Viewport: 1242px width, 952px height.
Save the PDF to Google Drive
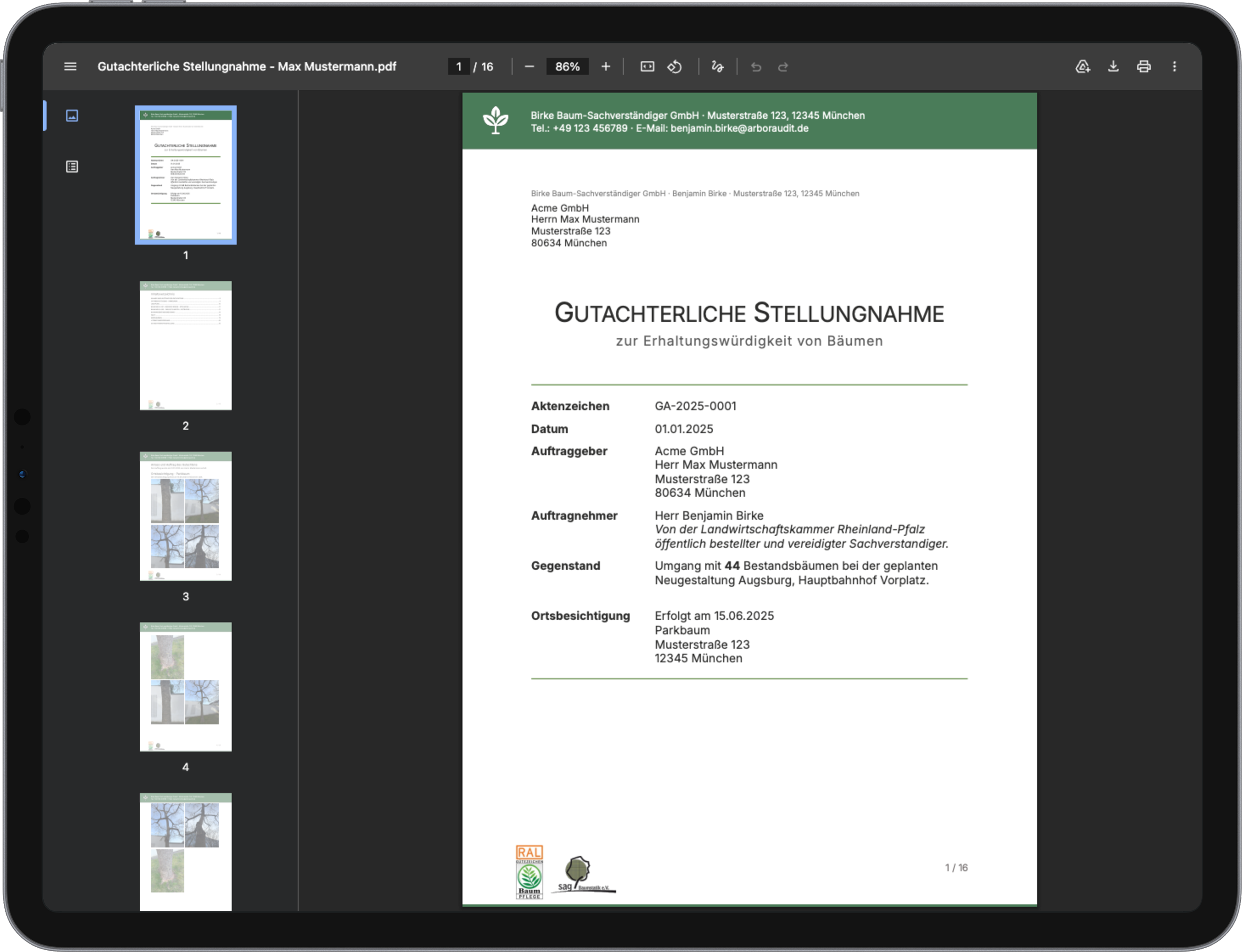[1082, 66]
